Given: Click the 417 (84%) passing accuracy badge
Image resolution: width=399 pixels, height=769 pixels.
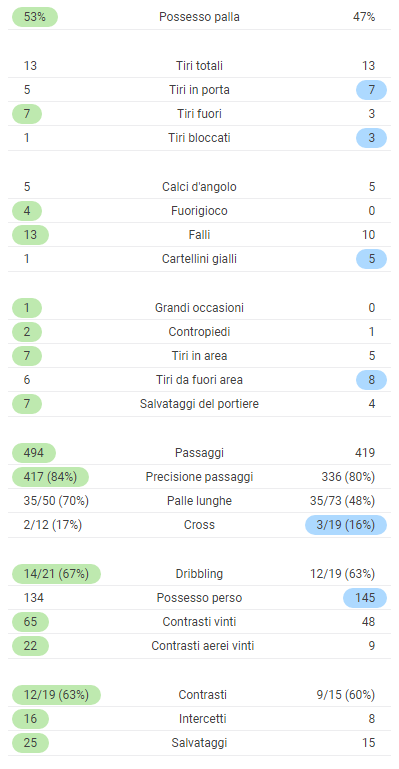Looking at the screenshot, I should click(x=50, y=477).
